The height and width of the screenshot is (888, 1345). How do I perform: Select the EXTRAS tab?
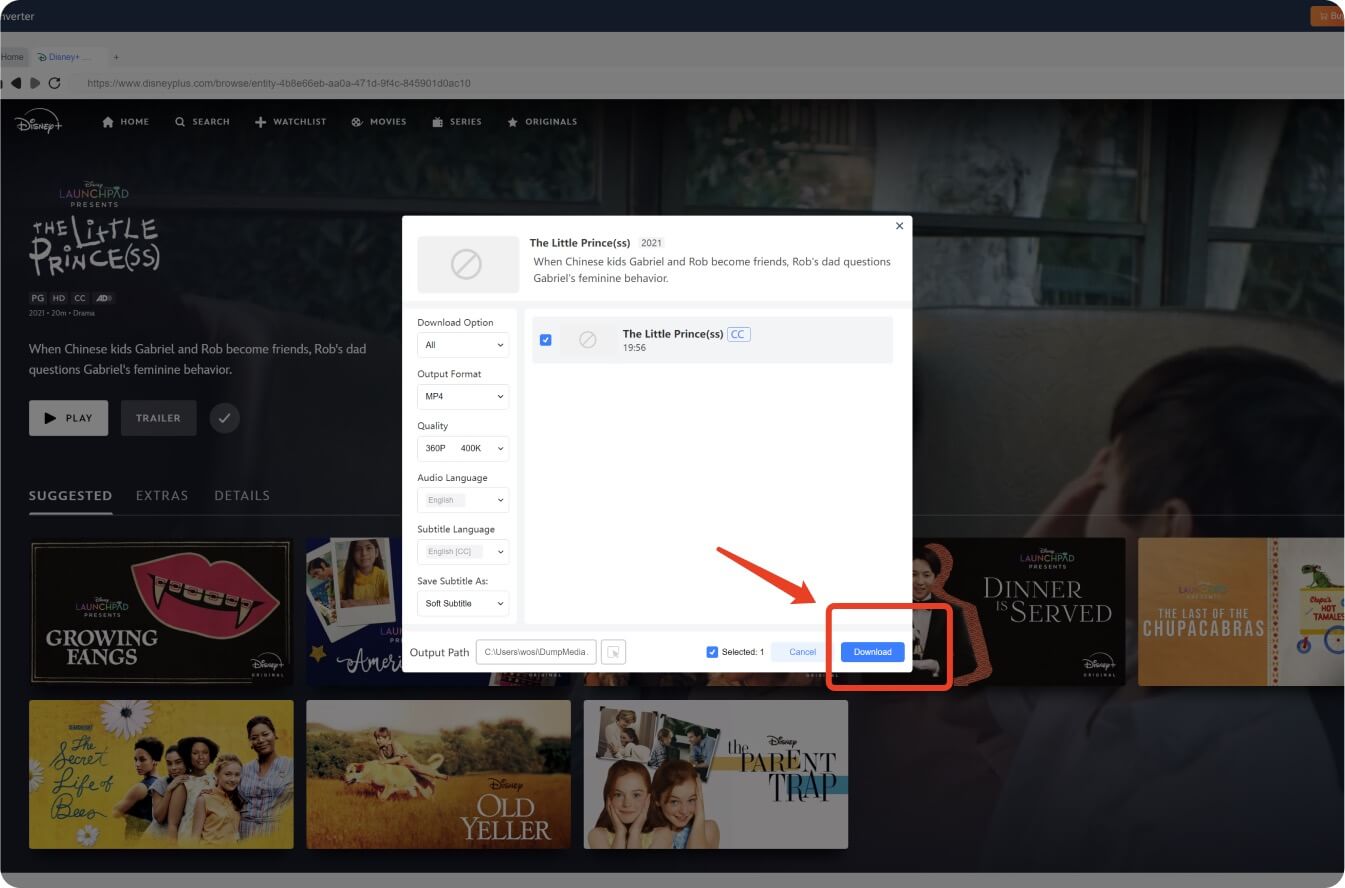(162, 496)
